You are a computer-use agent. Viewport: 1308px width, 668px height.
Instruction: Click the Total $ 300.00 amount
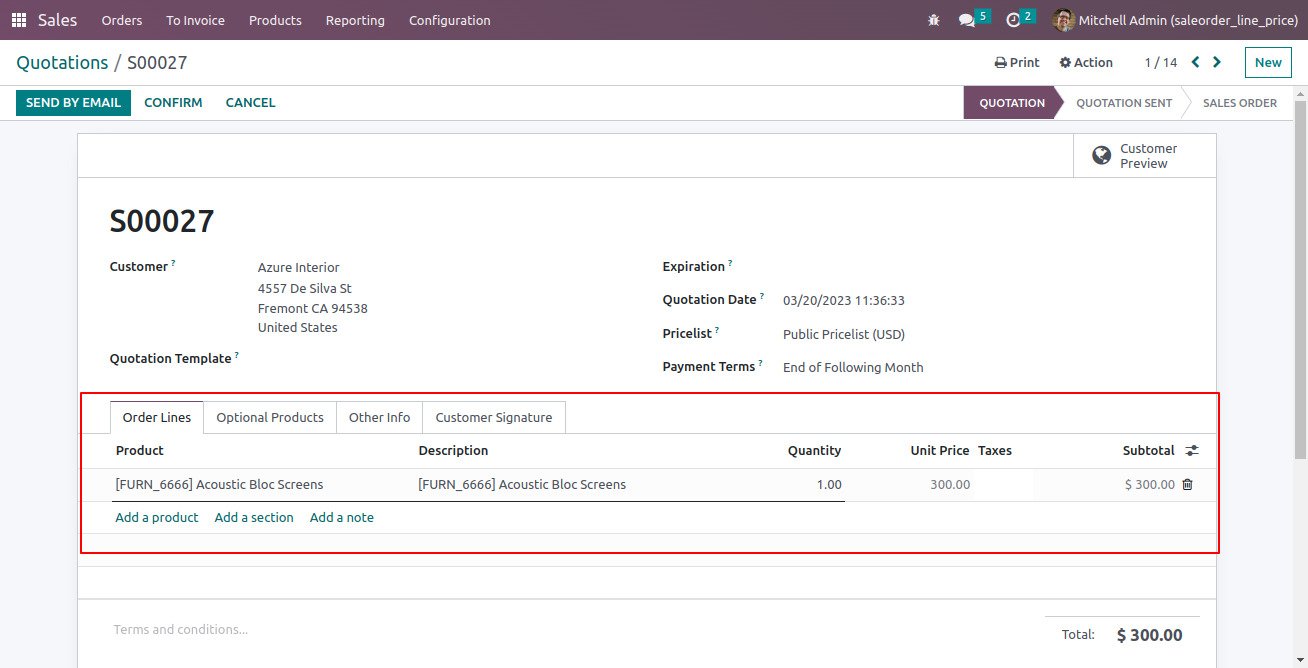coord(1150,635)
